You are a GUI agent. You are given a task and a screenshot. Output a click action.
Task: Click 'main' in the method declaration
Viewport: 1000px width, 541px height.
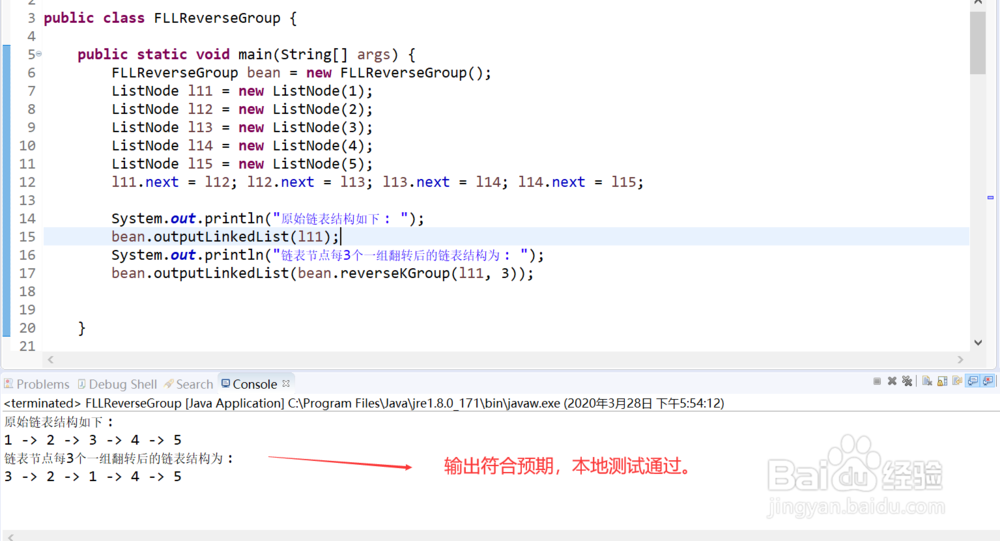[254, 54]
